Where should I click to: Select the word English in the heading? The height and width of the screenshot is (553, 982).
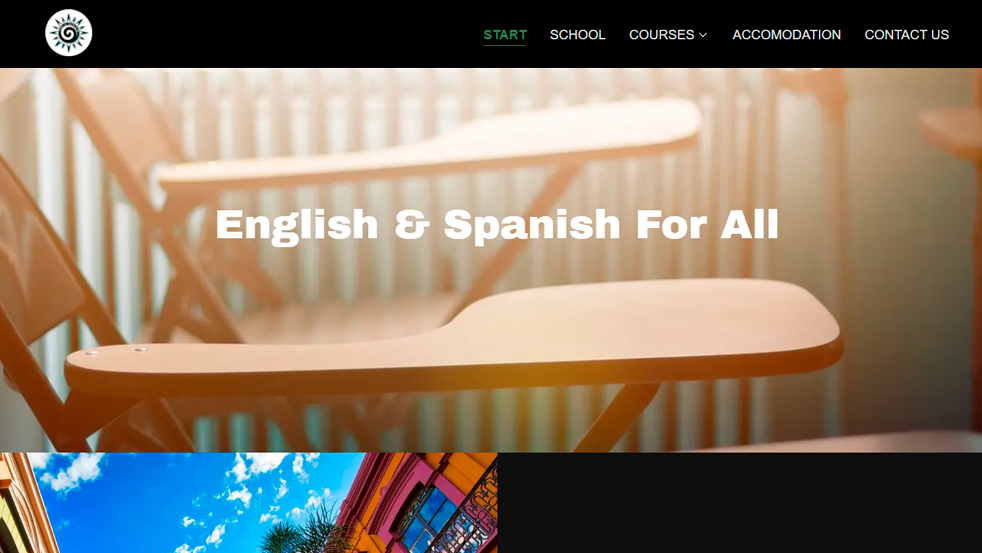(297, 225)
